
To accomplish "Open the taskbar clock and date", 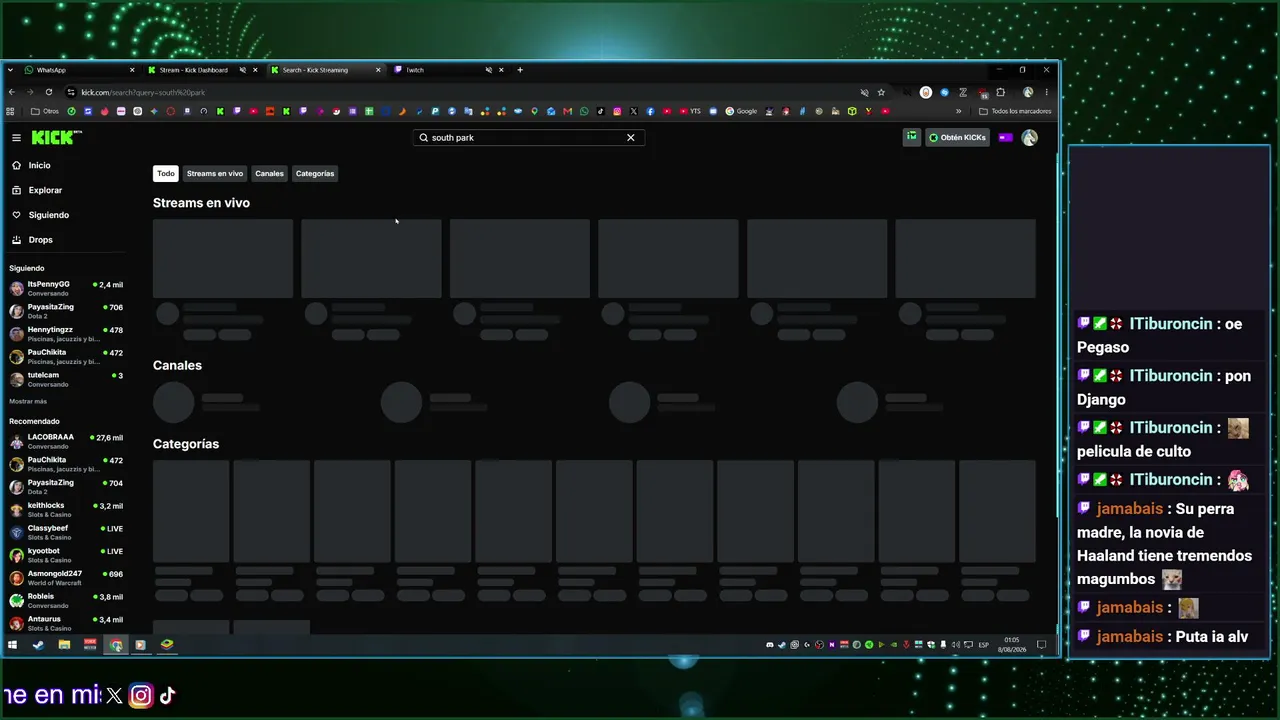I will tap(1012, 645).
